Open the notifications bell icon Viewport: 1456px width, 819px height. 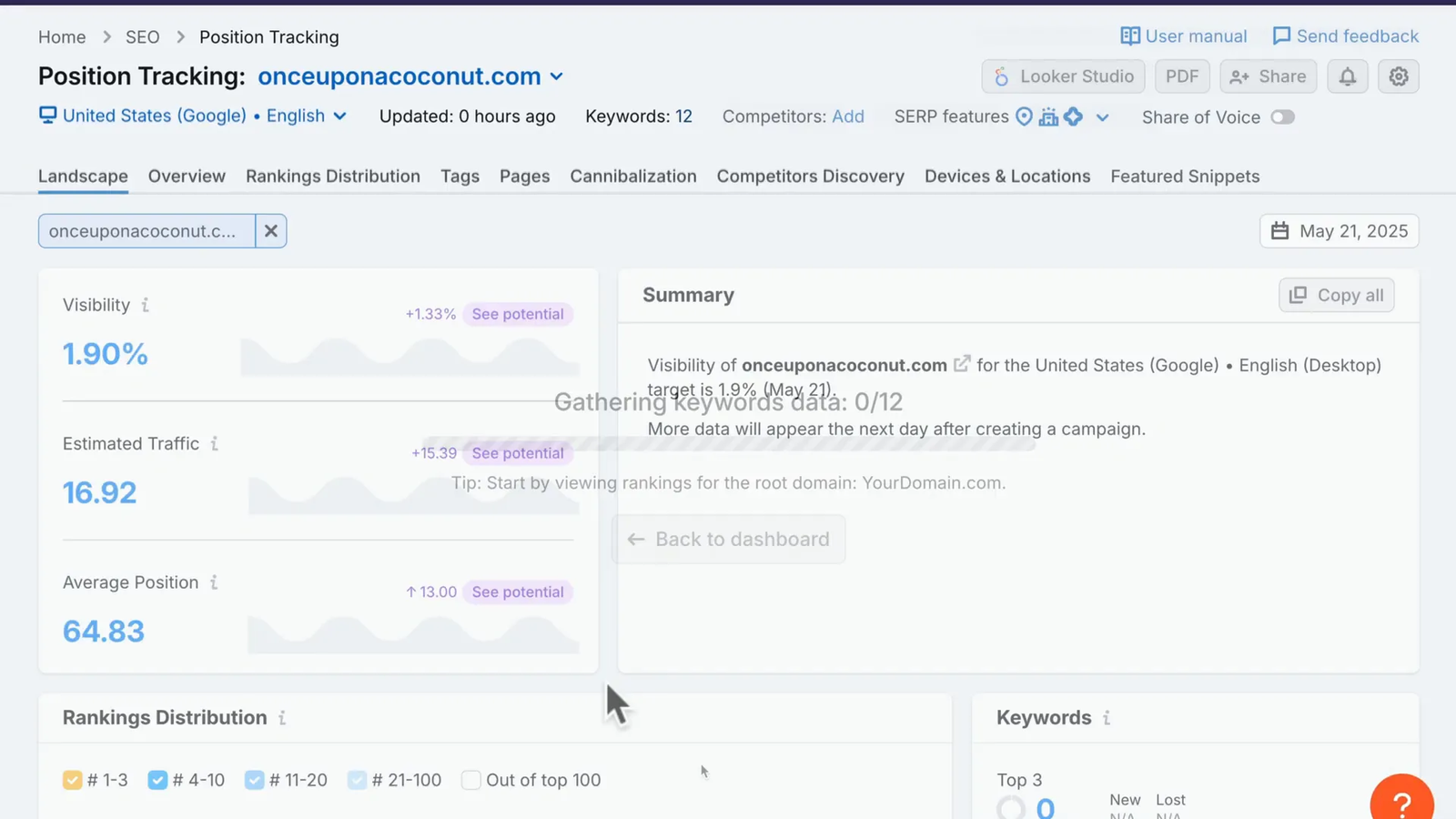click(1347, 76)
